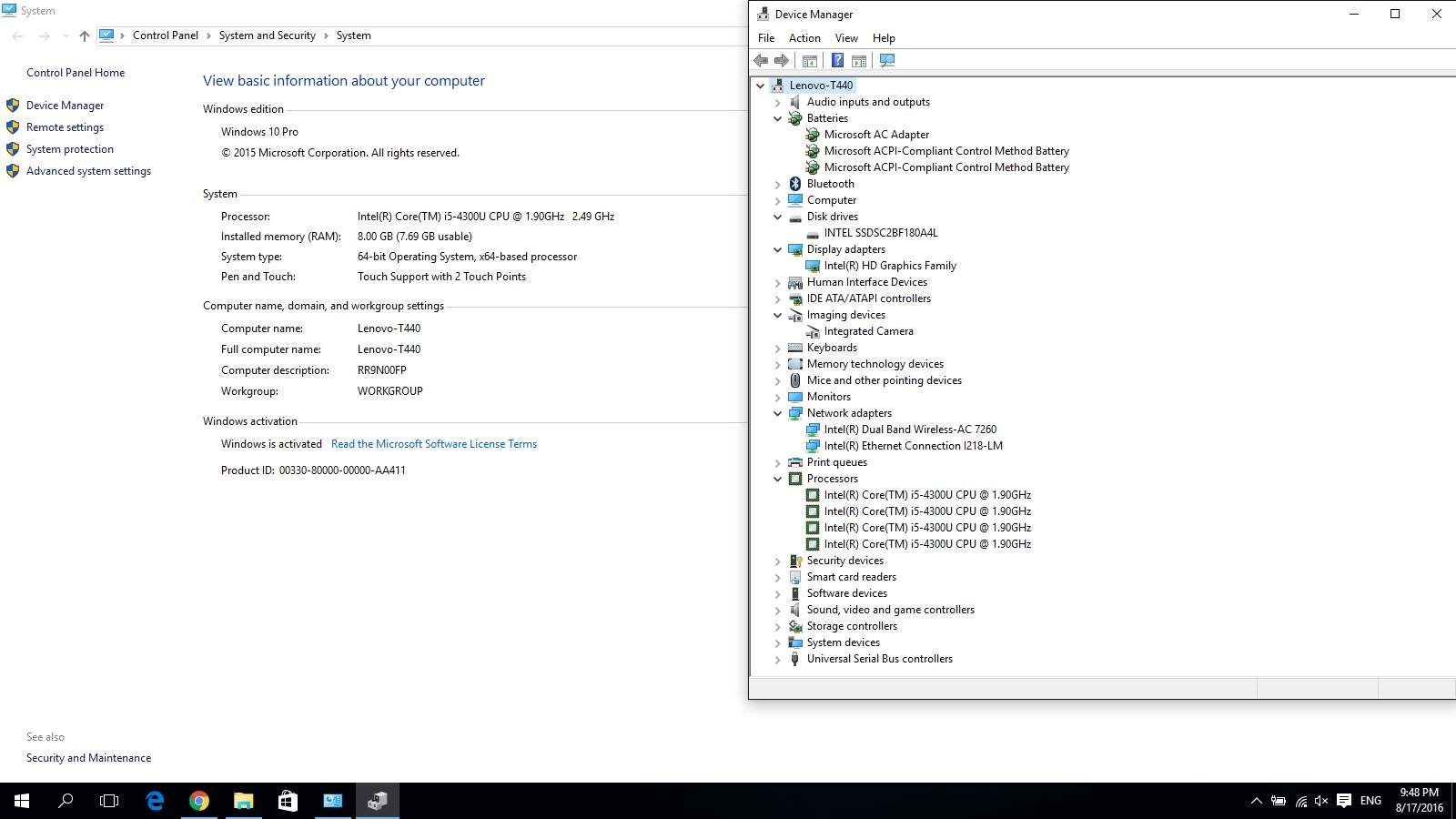Screen dimensions: 1456x819
Task: Click Scan for hardware changes toolbar icon
Action: (887, 61)
